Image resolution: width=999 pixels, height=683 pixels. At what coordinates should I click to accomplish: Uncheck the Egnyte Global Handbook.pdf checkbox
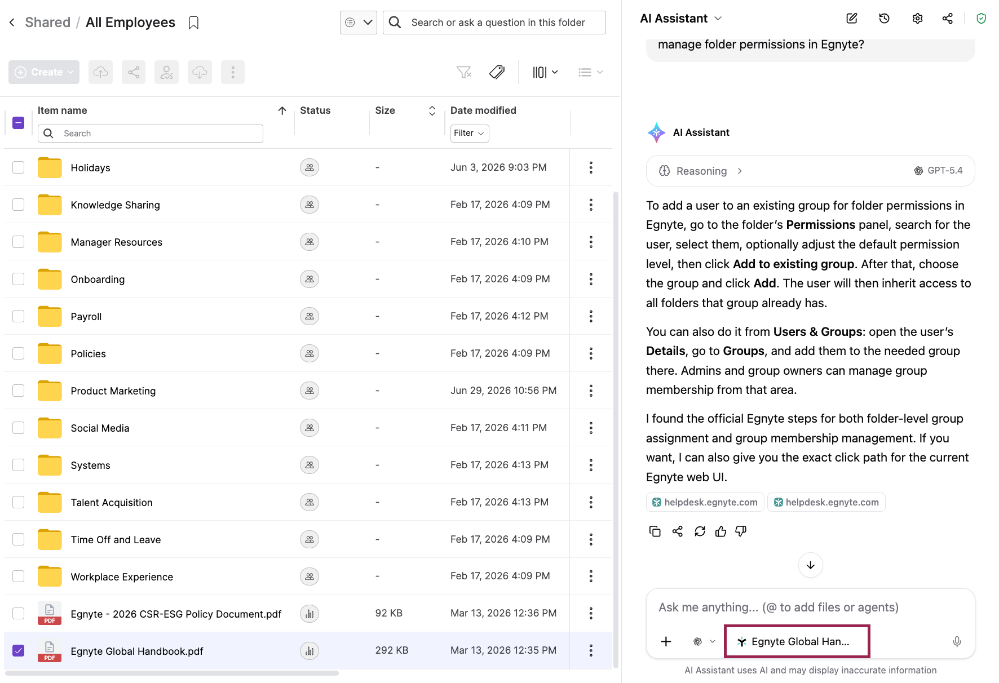tap(18, 651)
